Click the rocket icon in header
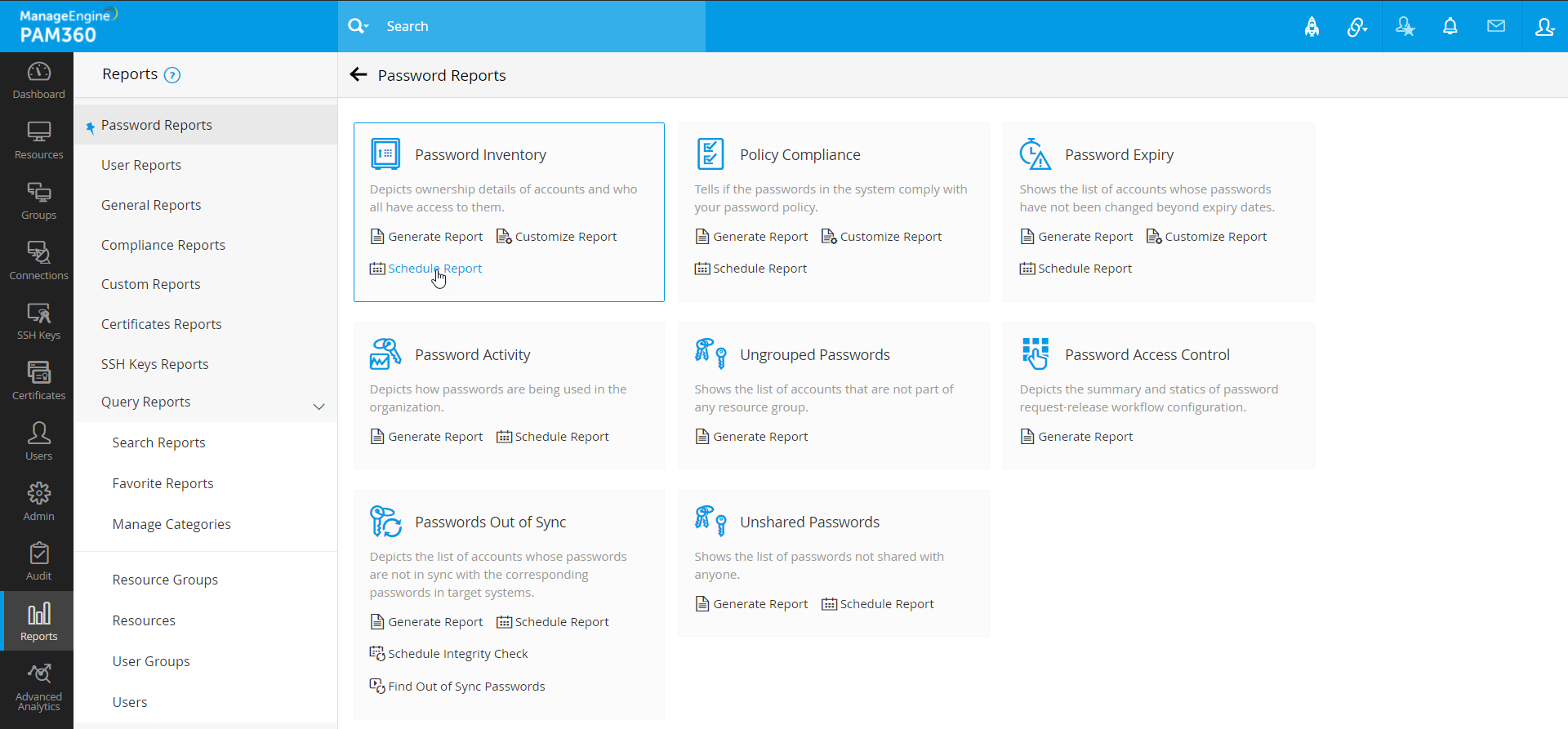 [1312, 27]
